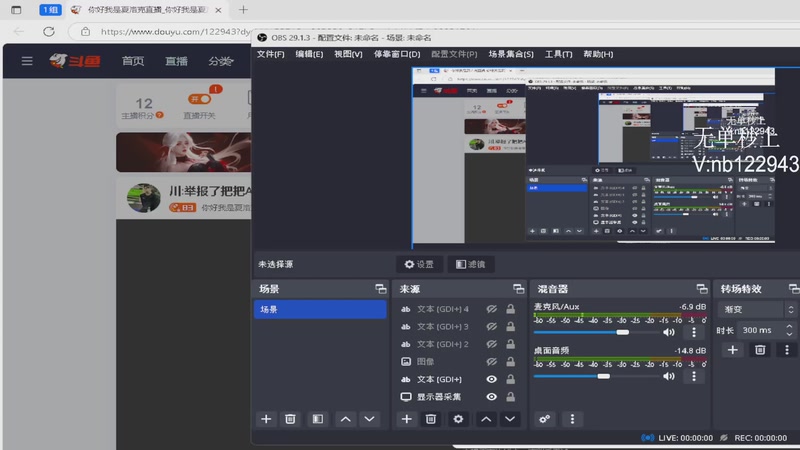Open 文件(F) menu
The image size is (800, 450).
270,54
